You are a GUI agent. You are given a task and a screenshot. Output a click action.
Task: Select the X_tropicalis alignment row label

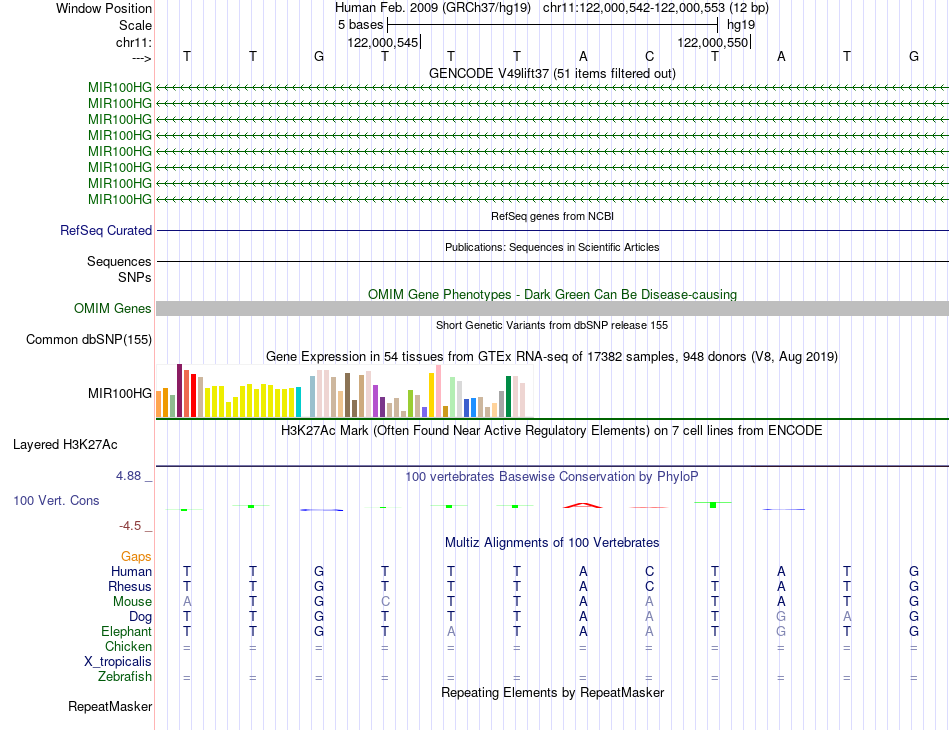click(x=118, y=662)
